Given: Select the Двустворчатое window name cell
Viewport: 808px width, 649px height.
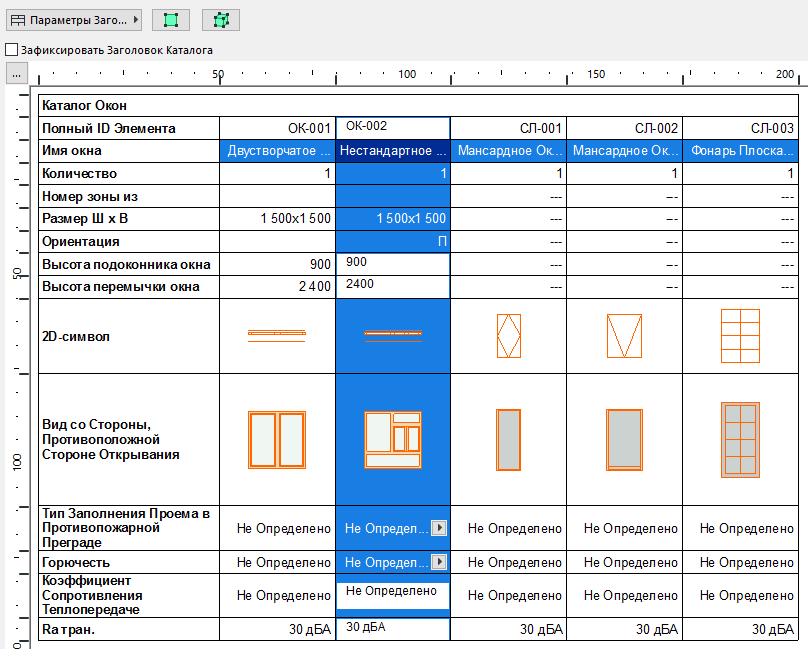Looking at the screenshot, I should (277, 151).
